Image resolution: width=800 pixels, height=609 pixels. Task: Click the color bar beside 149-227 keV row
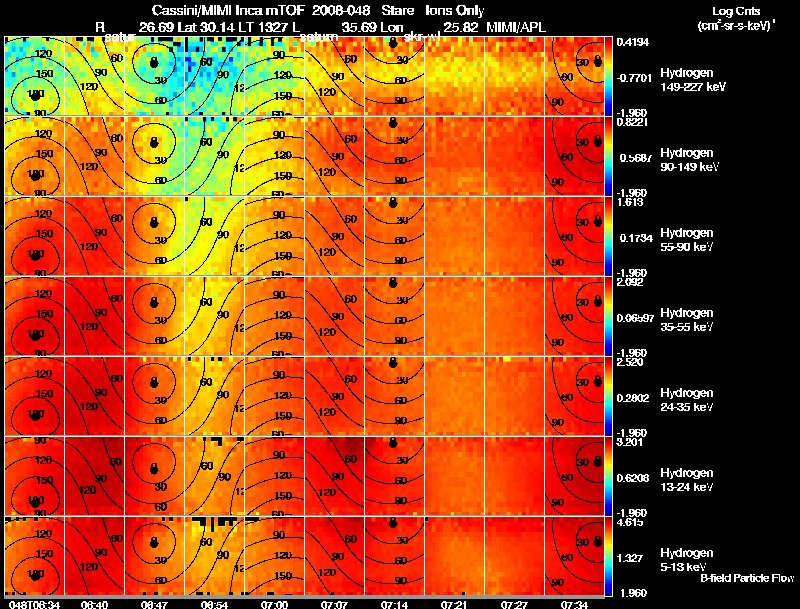point(608,76)
